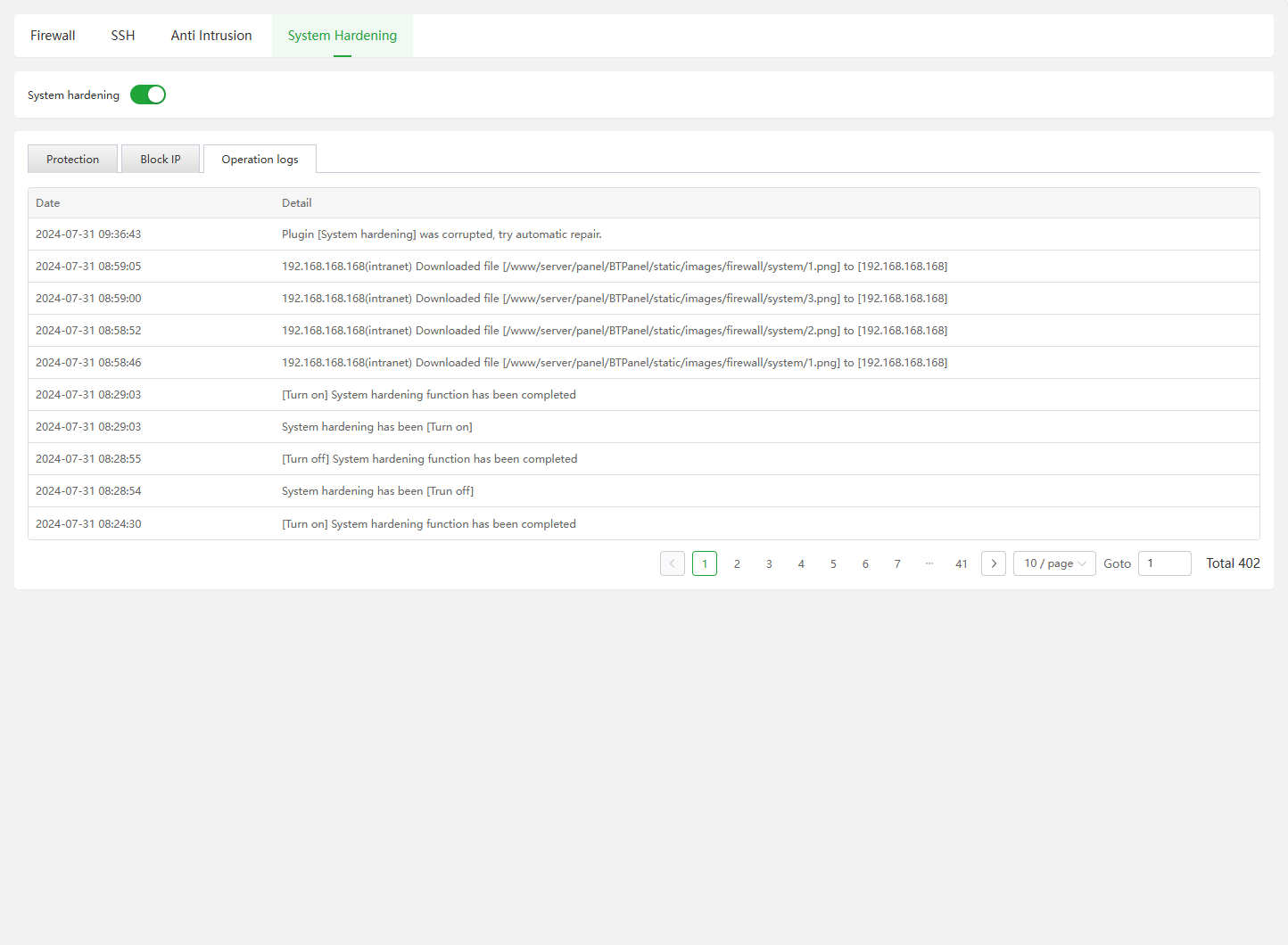Jump to last page 41
The height and width of the screenshot is (945, 1288).
click(962, 563)
